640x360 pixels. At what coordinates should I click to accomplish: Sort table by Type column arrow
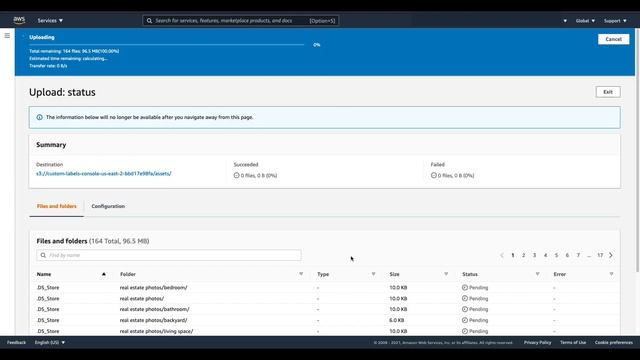tap(373, 274)
